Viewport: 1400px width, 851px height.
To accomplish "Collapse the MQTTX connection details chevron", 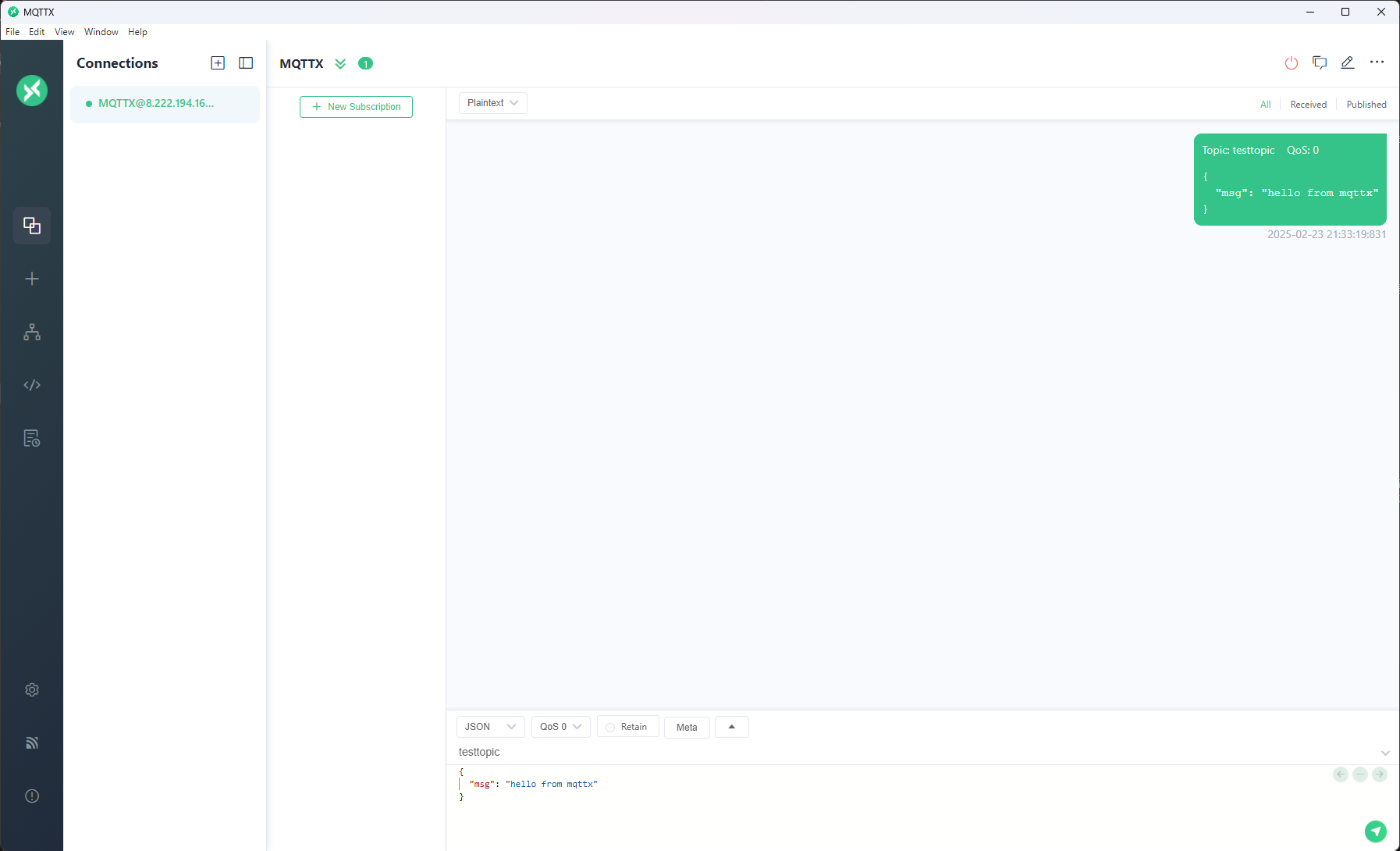I will coord(340,64).
